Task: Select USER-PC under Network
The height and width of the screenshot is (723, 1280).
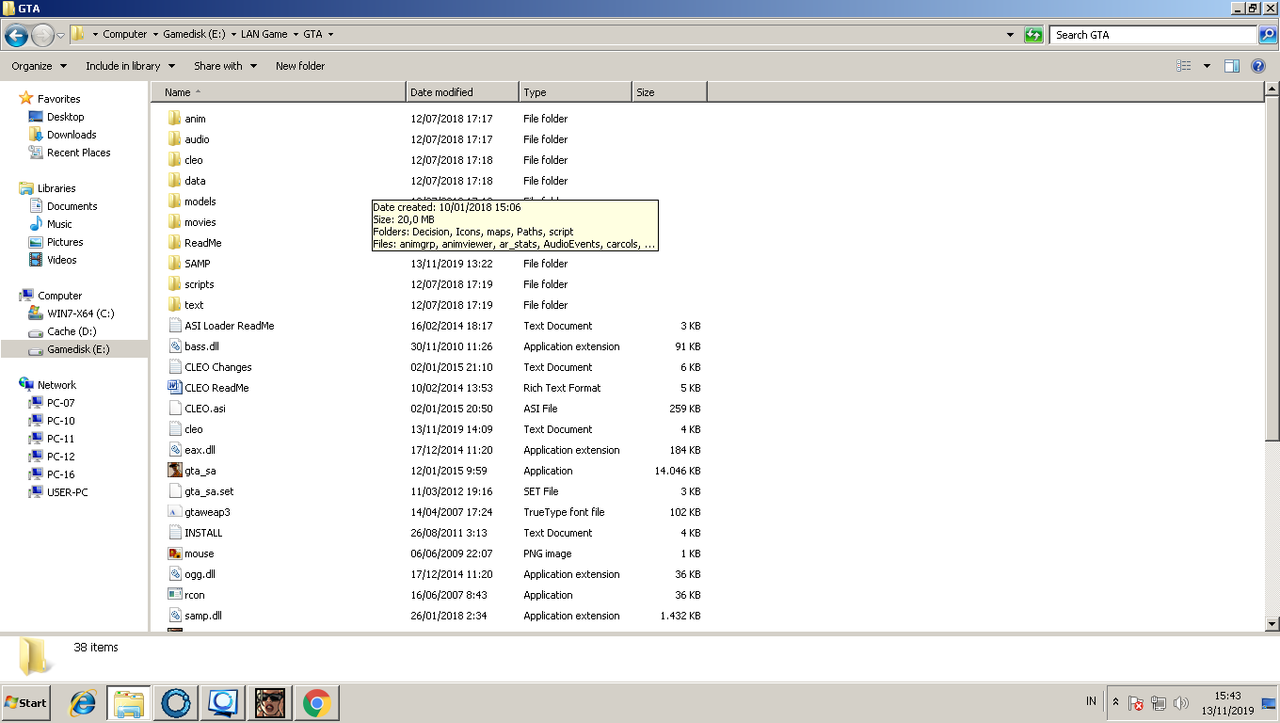Action: click(67, 493)
